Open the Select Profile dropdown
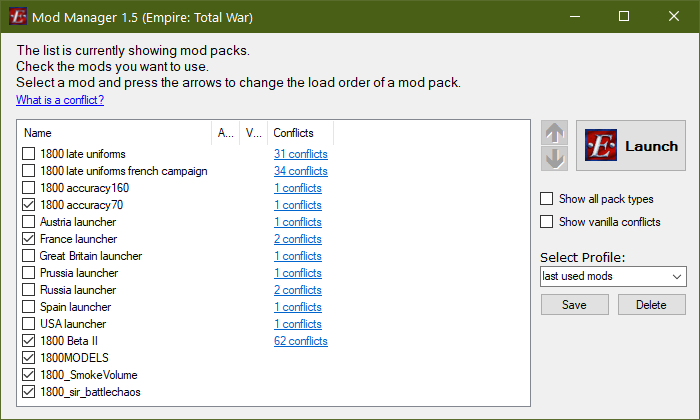The height and width of the screenshot is (420, 700). pos(613,276)
